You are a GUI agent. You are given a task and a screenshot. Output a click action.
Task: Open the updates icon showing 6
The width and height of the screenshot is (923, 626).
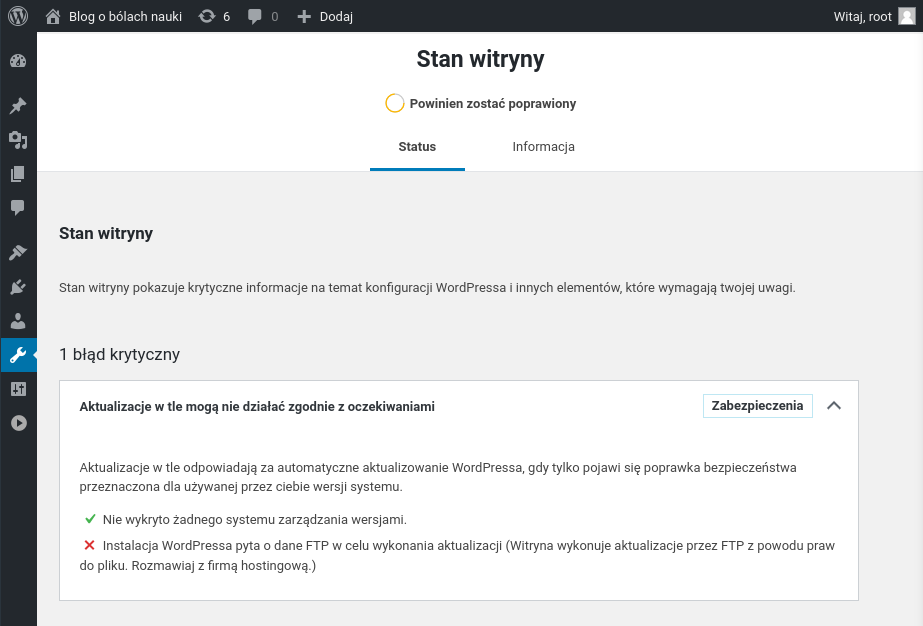pyautogui.click(x=207, y=16)
